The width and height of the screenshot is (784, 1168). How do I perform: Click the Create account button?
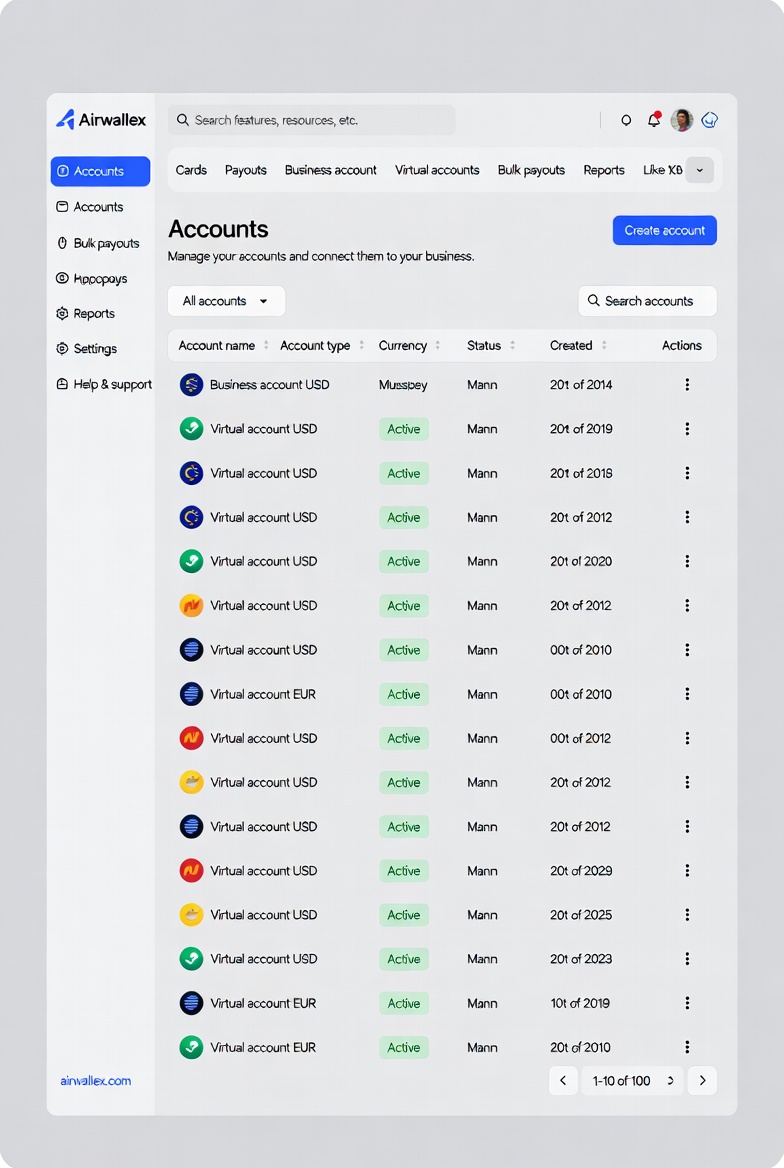664,230
